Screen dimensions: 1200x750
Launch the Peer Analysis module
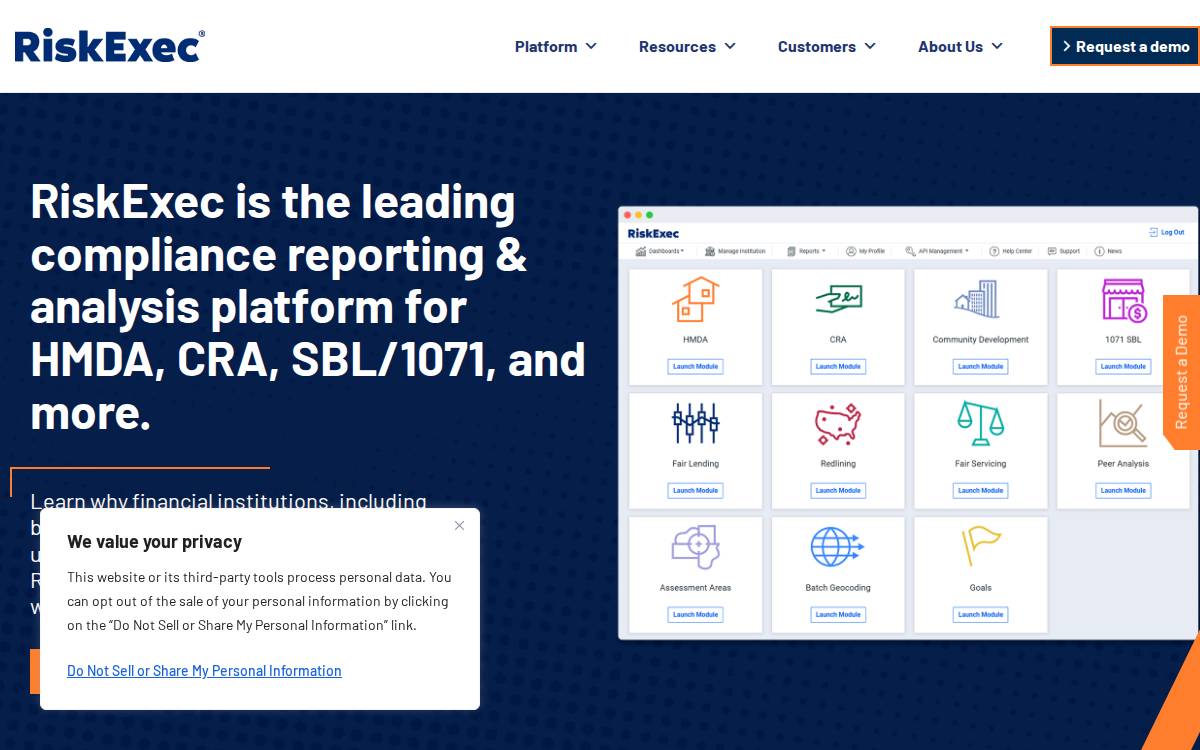pyautogui.click(x=1123, y=491)
